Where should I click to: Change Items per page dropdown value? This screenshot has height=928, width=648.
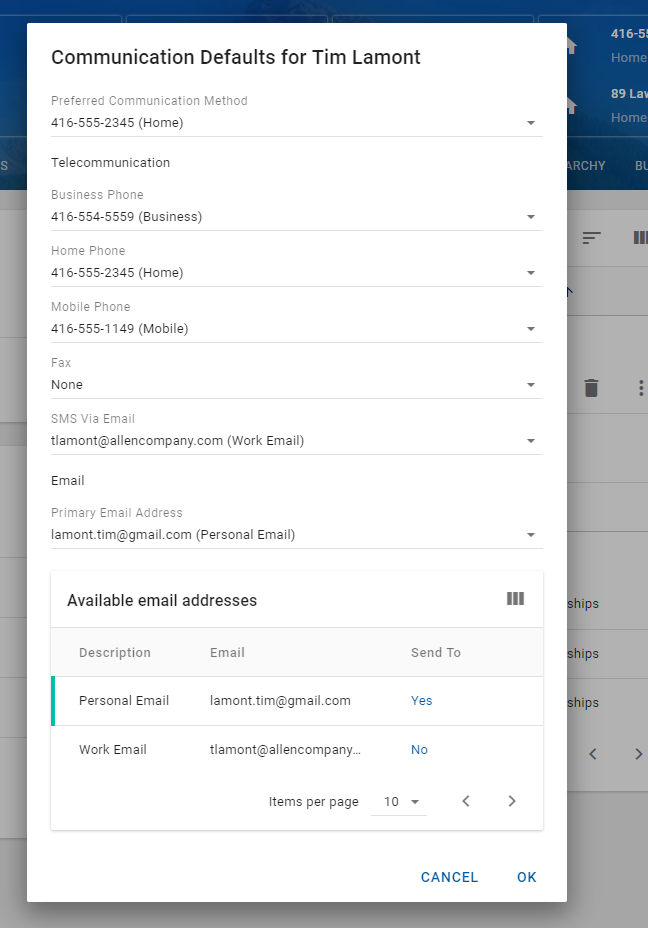tap(399, 802)
